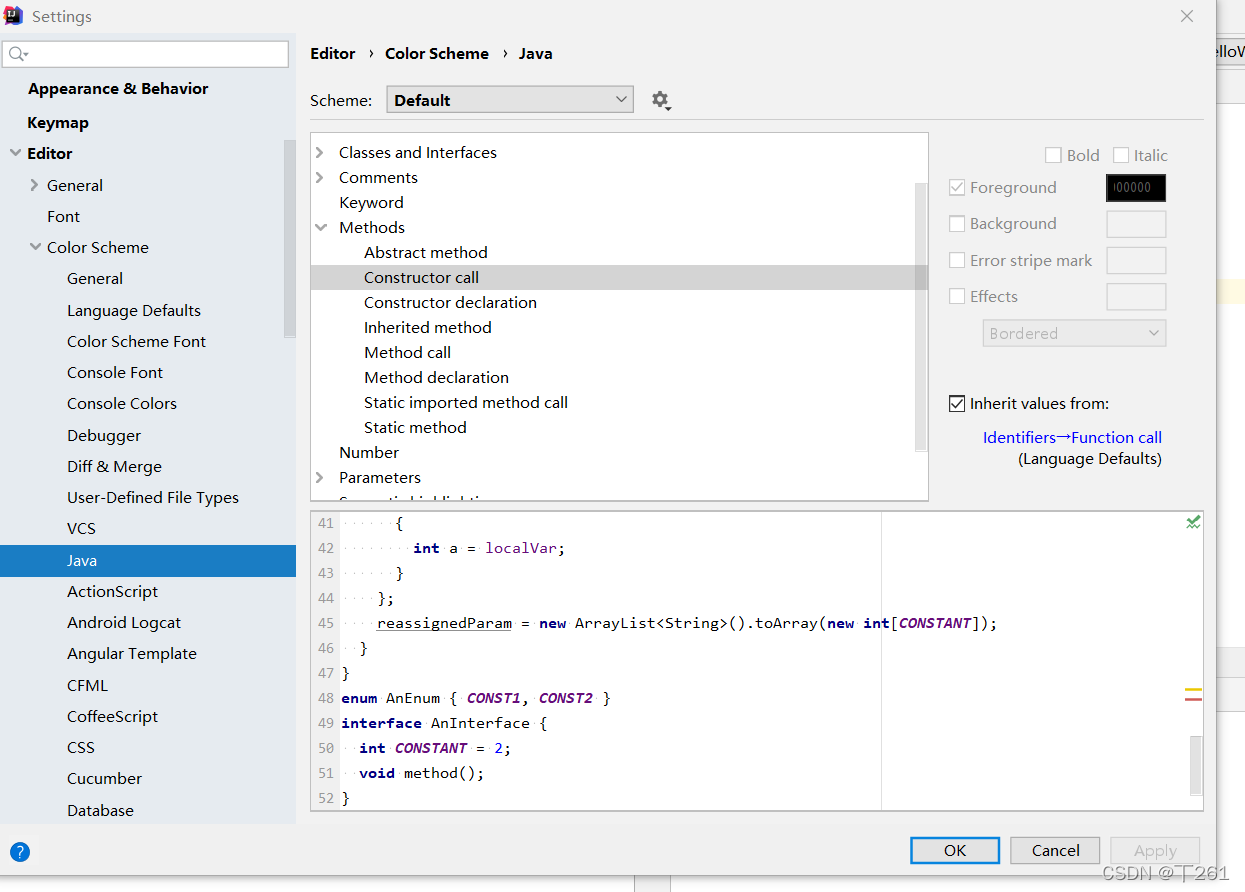The height and width of the screenshot is (892, 1245).
Task: Open User-Defined File Types settings
Action: click(153, 497)
